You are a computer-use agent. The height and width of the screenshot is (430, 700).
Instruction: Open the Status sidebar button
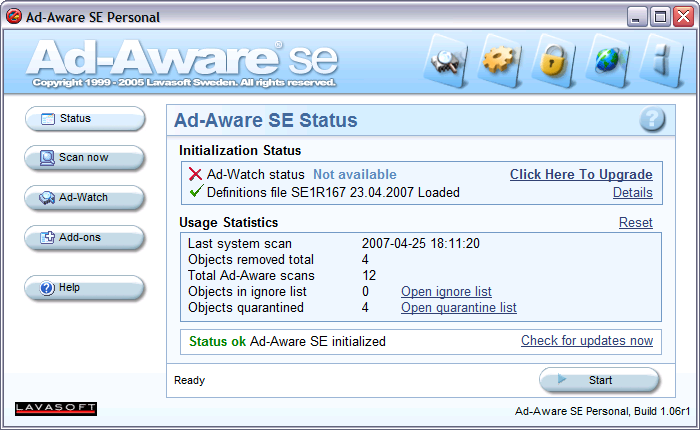(x=85, y=119)
